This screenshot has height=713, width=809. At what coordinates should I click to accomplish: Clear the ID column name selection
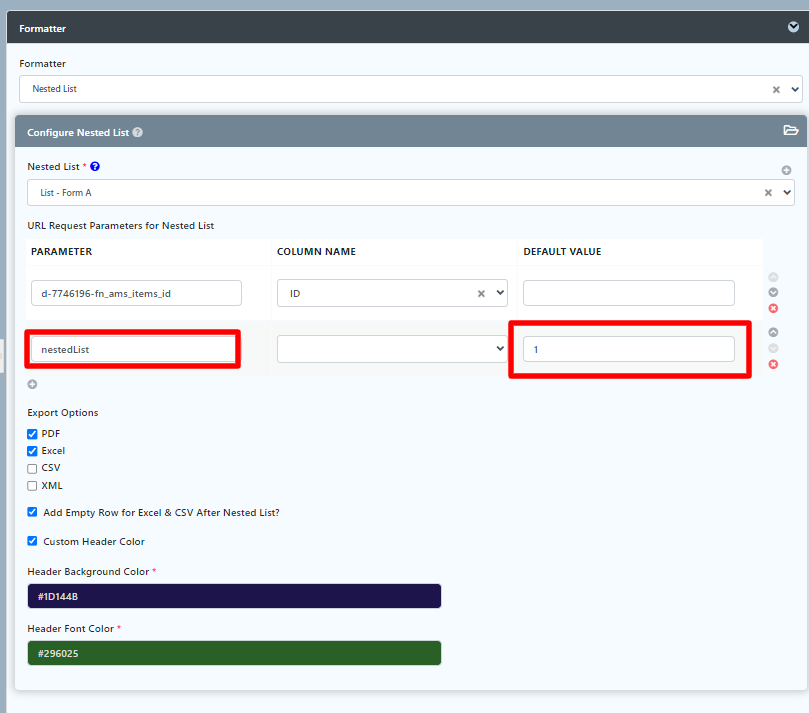(x=481, y=294)
